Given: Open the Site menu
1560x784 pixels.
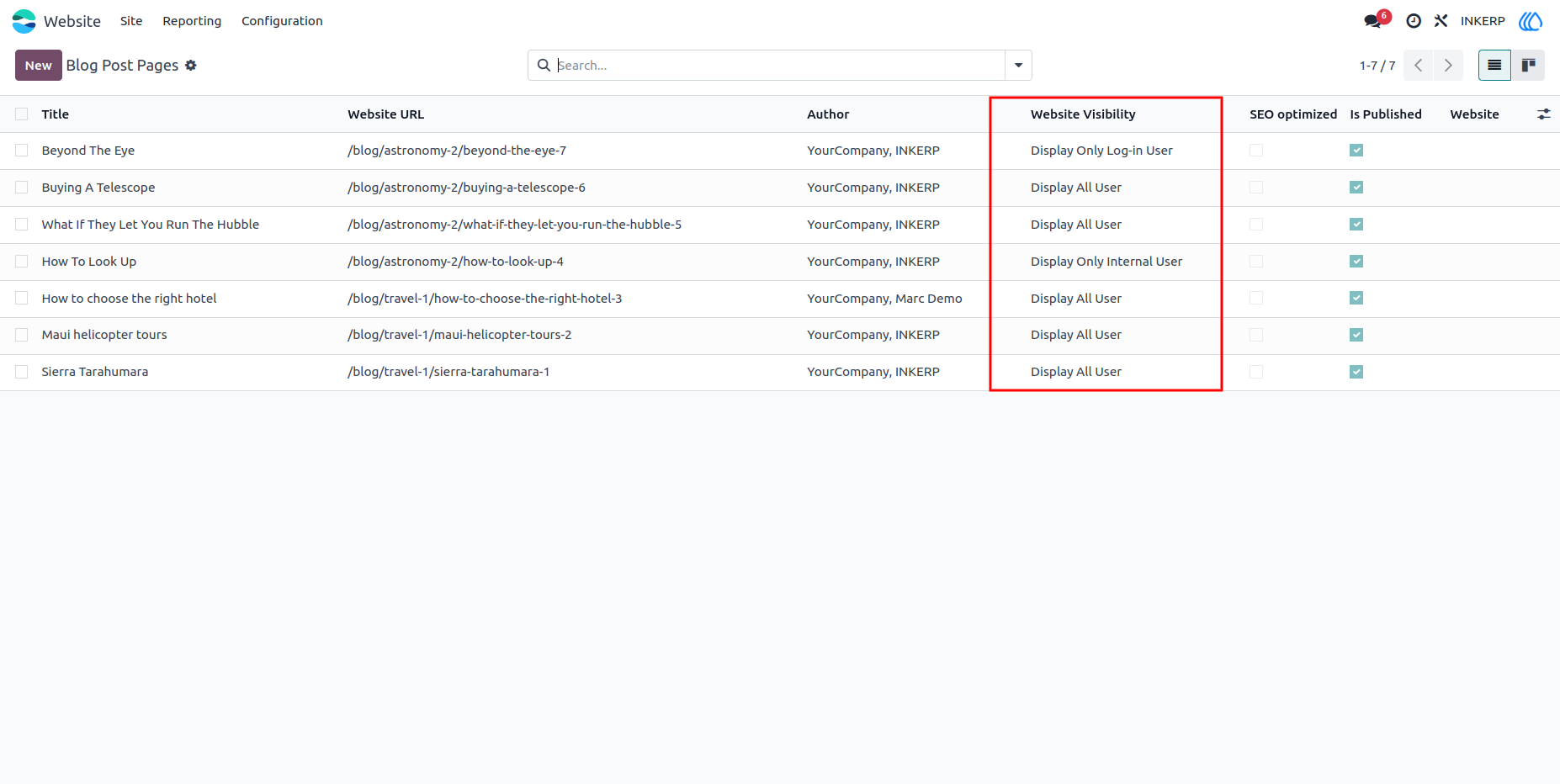Looking at the screenshot, I should pos(131,21).
